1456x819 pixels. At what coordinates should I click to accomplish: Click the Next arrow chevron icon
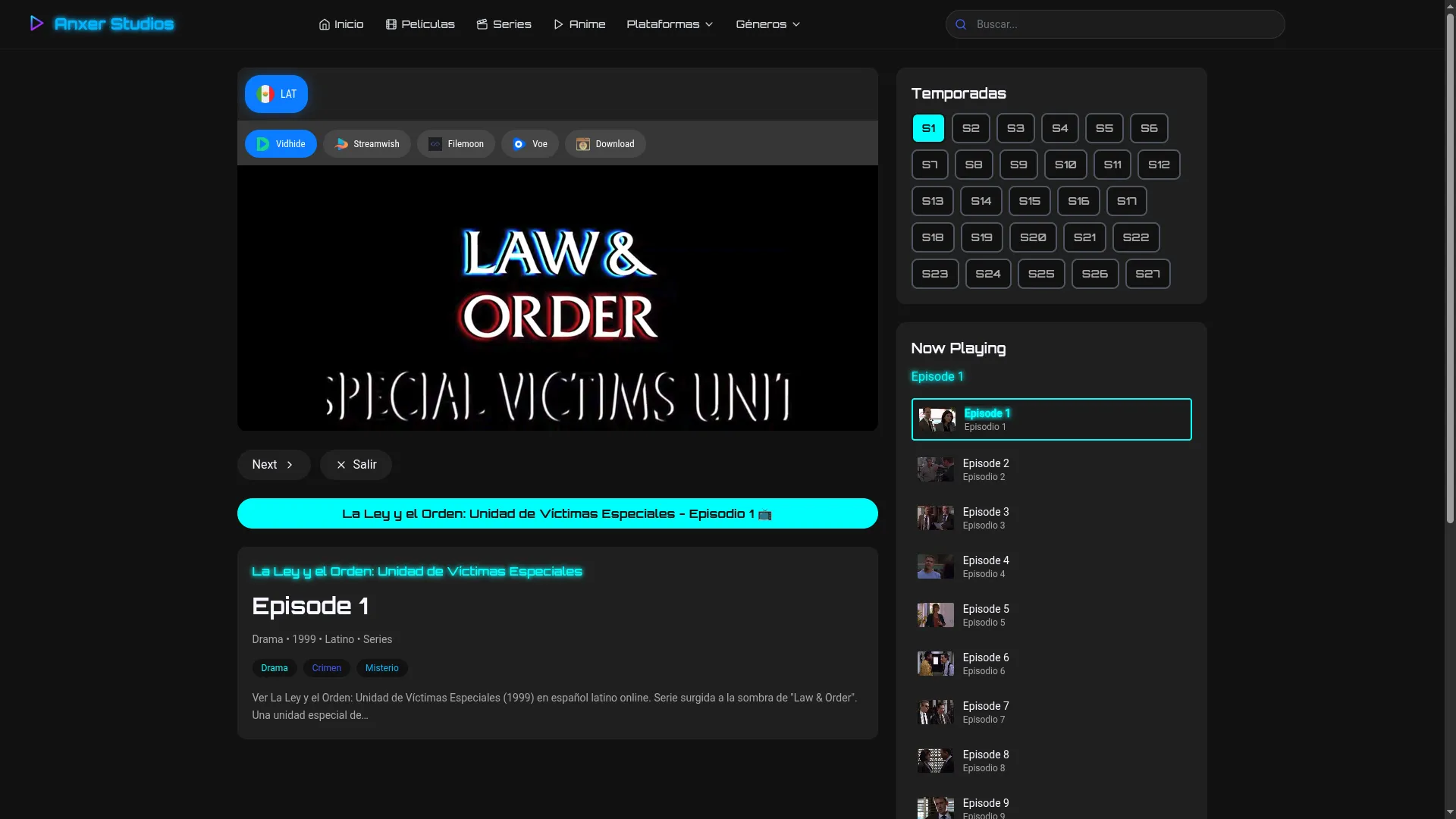290,465
